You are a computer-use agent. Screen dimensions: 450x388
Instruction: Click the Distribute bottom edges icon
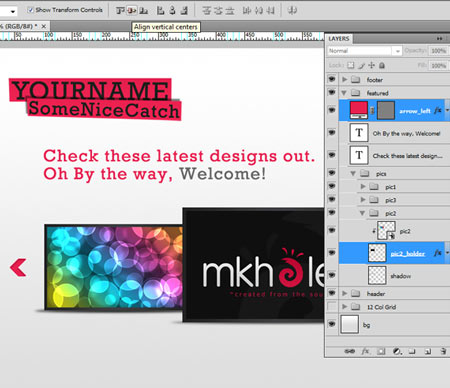(230, 11)
